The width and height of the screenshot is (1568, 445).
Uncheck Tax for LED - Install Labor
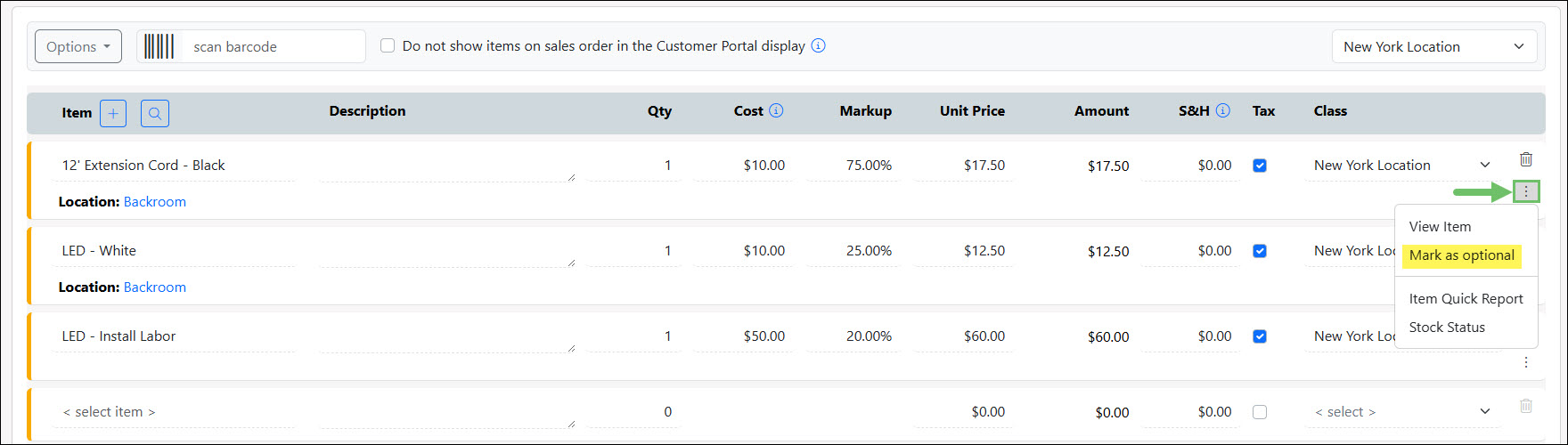(1260, 336)
